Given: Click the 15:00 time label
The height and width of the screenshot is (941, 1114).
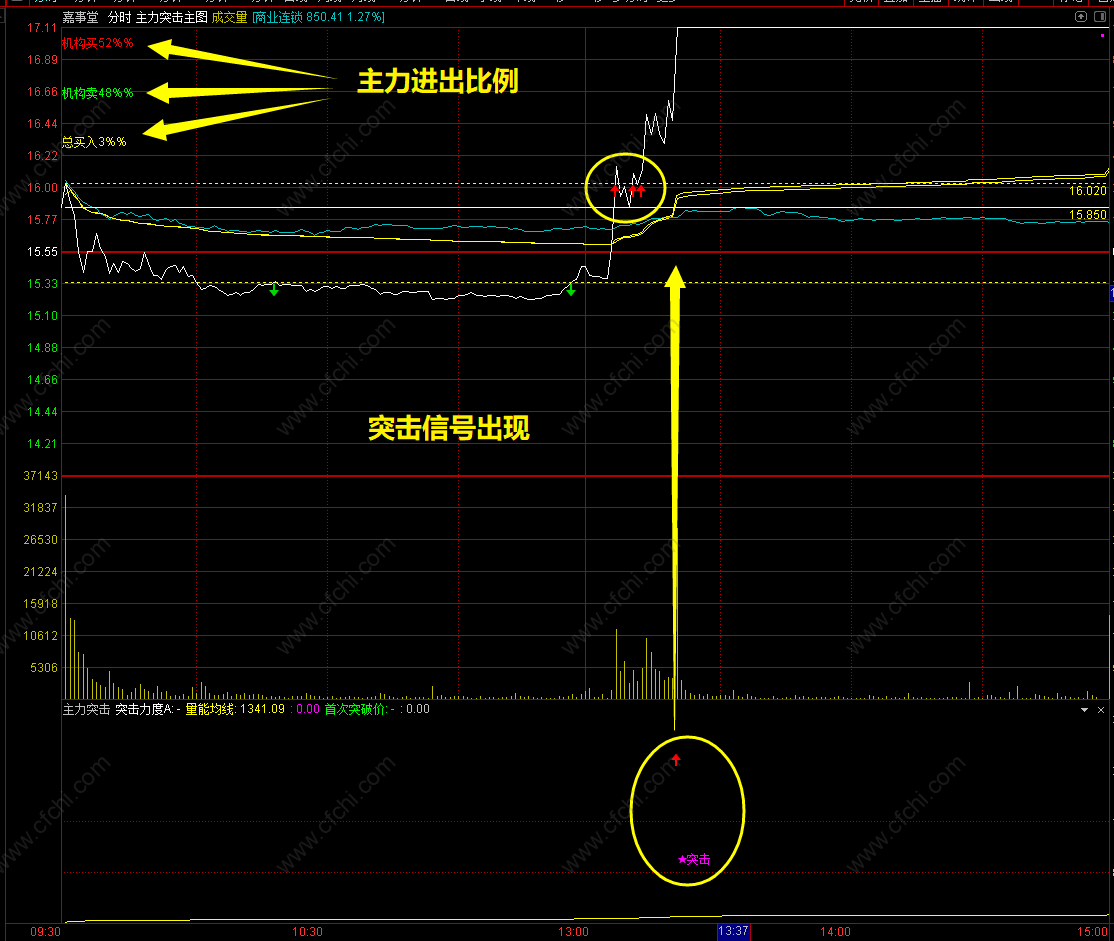Looking at the screenshot, I should 1093,932.
